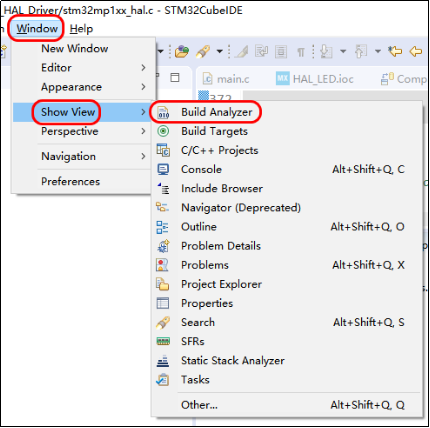Toggle block selection mode toolbar icon

point(281,52)
